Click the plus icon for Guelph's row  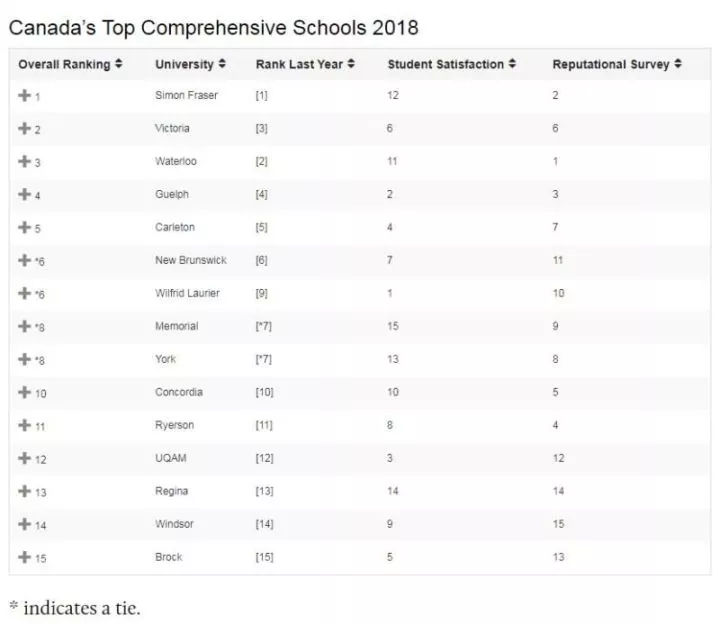(x=25, y=194)
